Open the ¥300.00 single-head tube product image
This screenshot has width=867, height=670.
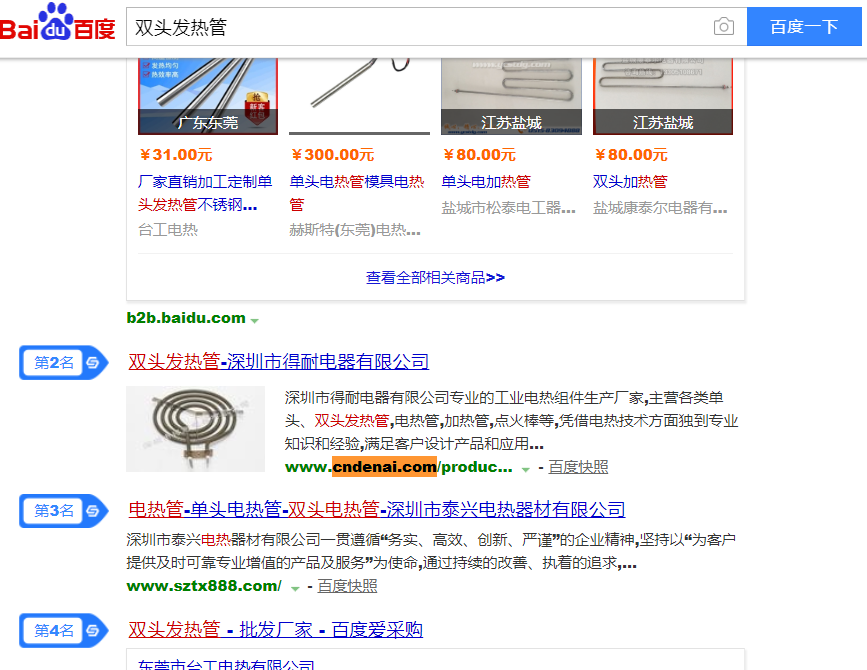pos(359,96)
